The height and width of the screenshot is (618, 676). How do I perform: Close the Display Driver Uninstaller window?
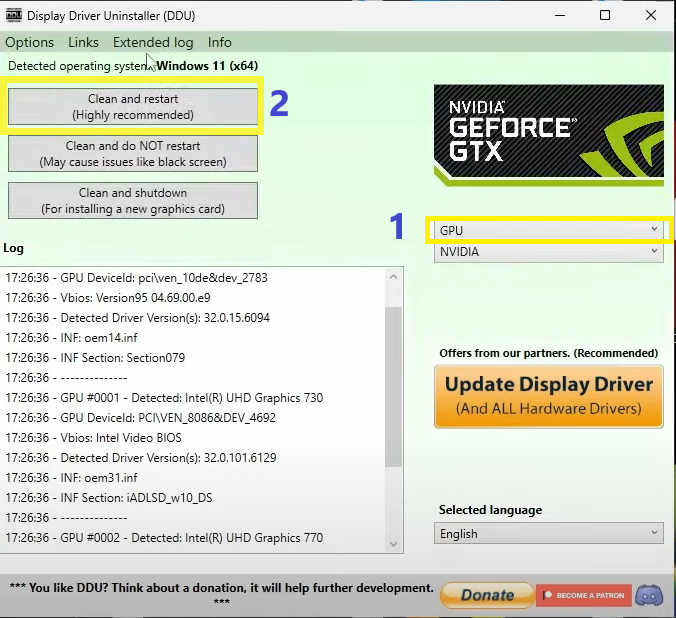click(x=651, y=16)
